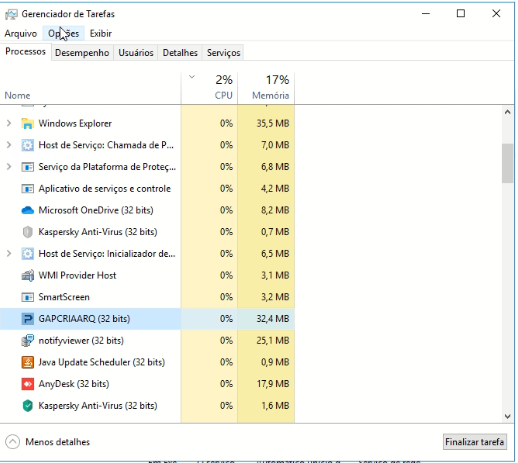This screenshot has height=463, width=518.
Task: Click the sort arrow above CPU column
Action: (x=192, y=77)
